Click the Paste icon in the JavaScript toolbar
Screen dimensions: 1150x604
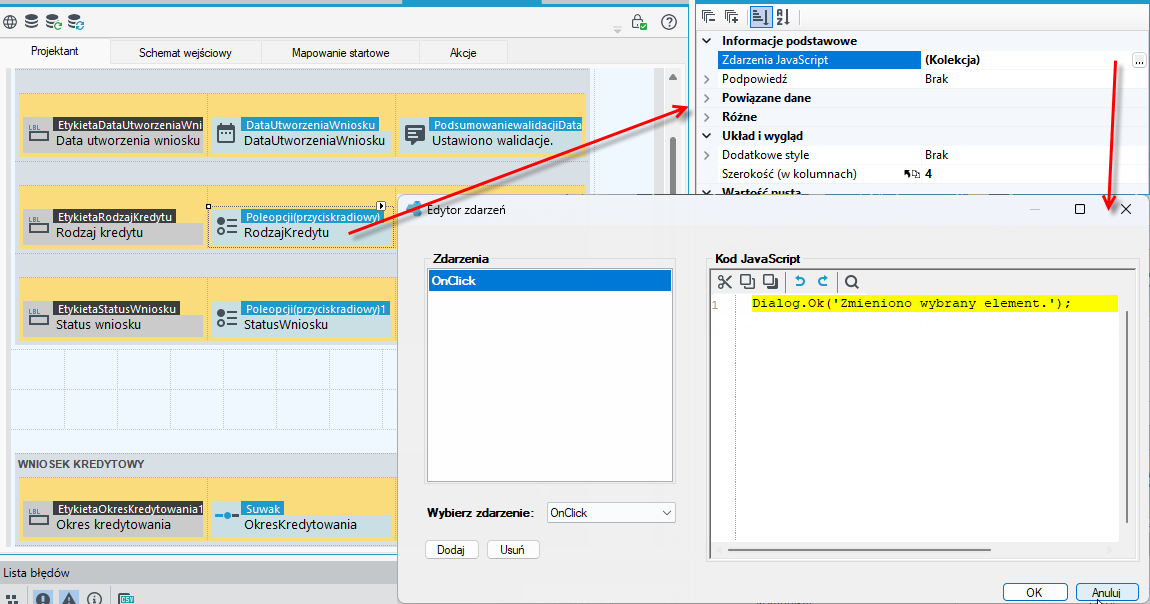[770, 281]
